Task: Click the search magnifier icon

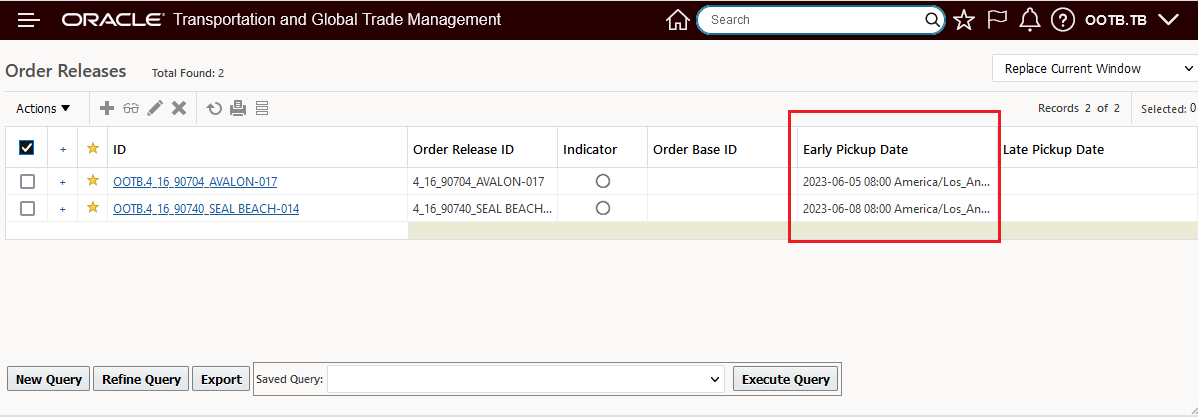Action: coord(933,20)
